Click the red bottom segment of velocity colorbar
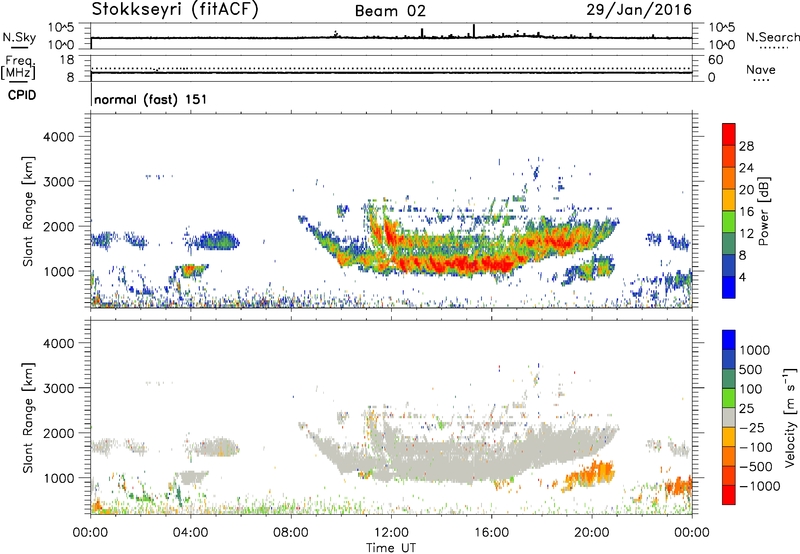This screenshot has height=554, width=800. point(729,495)
